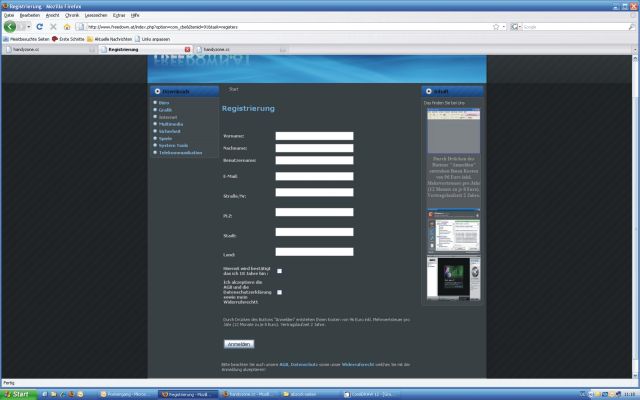Go to the home page icon
Image resolution: width=640 pixels, height=400 pixels.
point(67,27)
